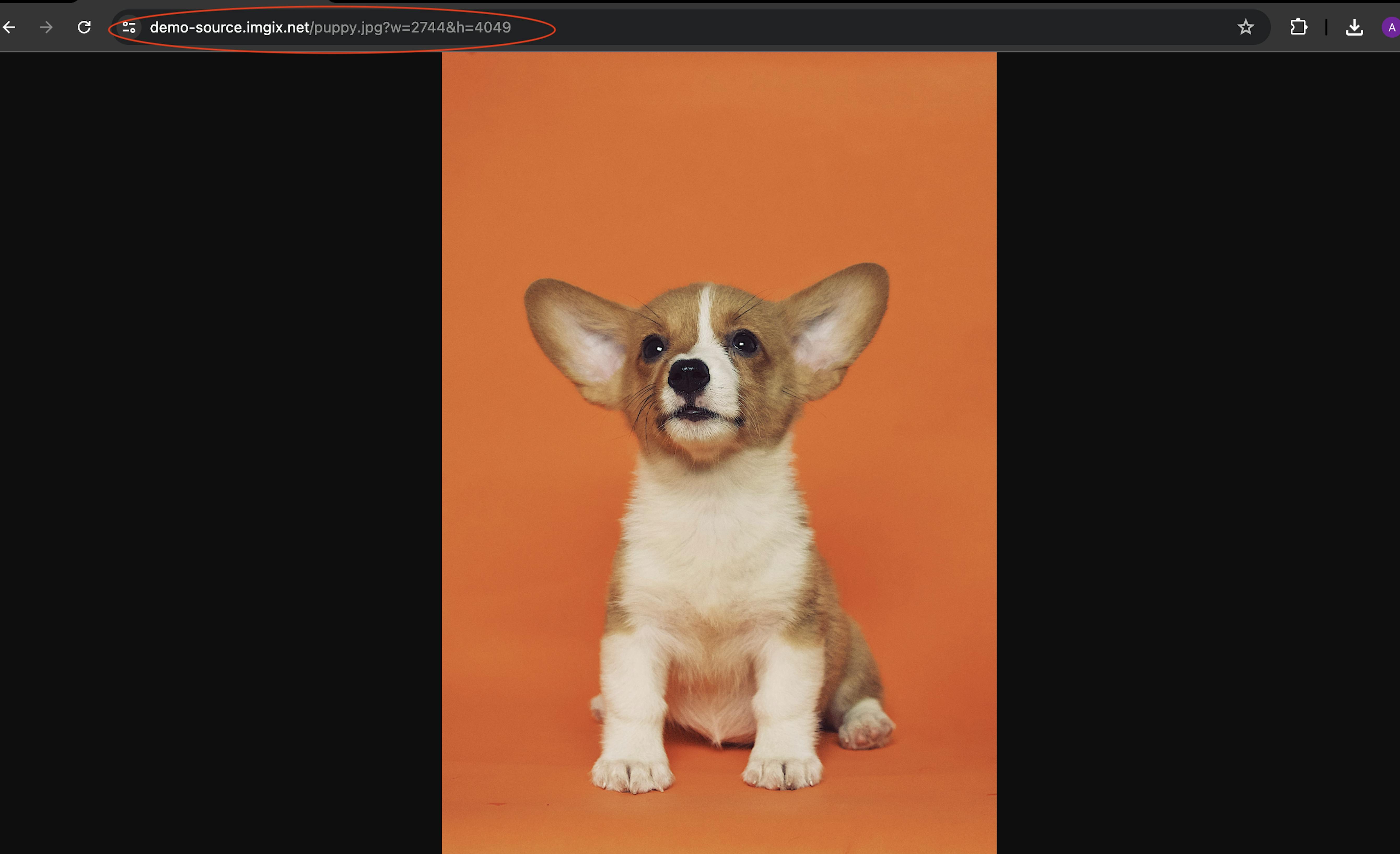Image resolution: width=1400 pixels, height=854 pixels.
Task: Reload the puppy.jpg page
Action: (x=84, y=27)
